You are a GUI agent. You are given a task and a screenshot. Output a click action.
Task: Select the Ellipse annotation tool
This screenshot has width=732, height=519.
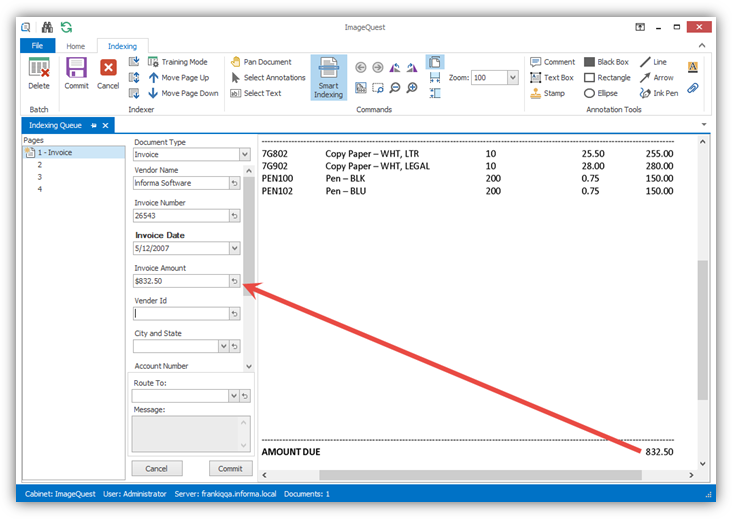(x=601, y=93)
